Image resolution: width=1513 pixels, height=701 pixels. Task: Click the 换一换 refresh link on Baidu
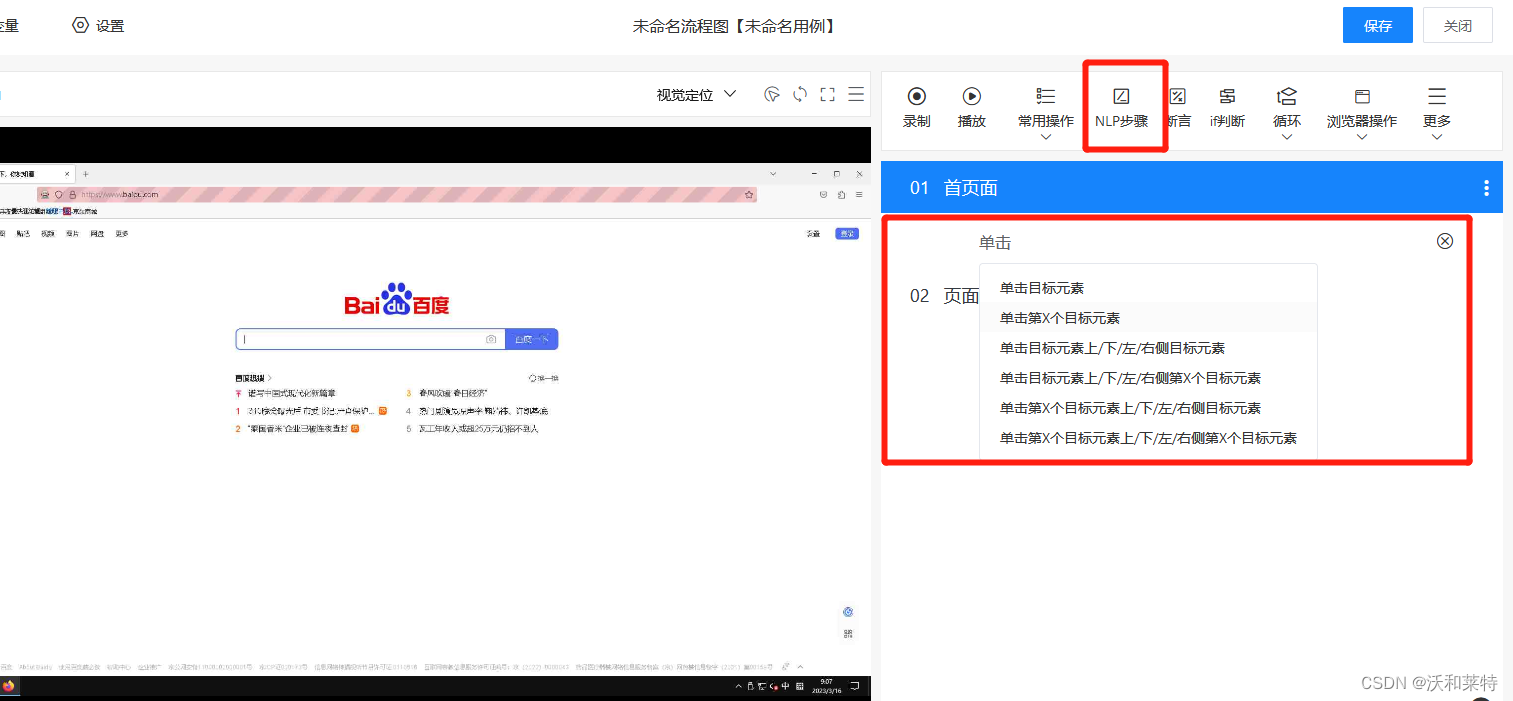pyautogui.click(x=544, y=378)
